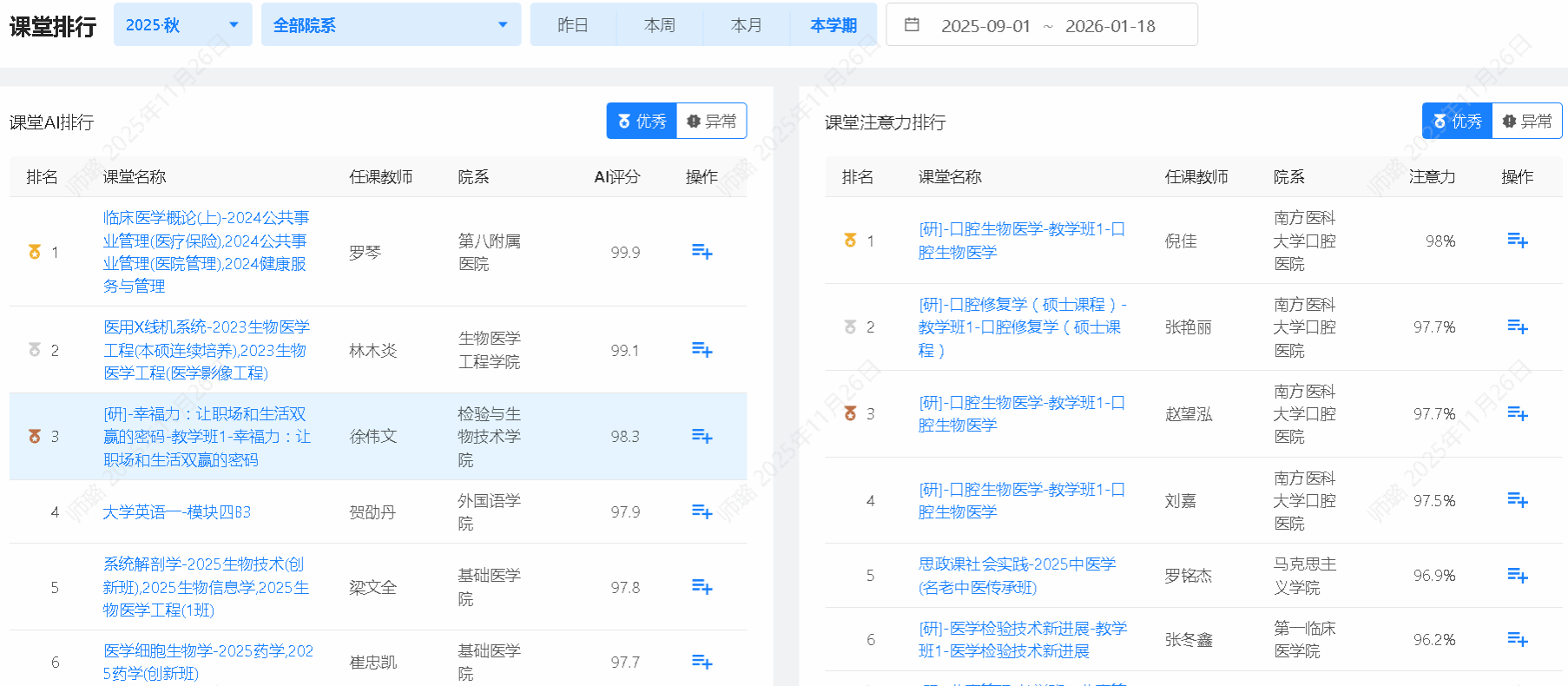Switch 课堂AI排行 panel to 异常 view
This screenshot has width=1568, height=686.
[x=711, y=122]
